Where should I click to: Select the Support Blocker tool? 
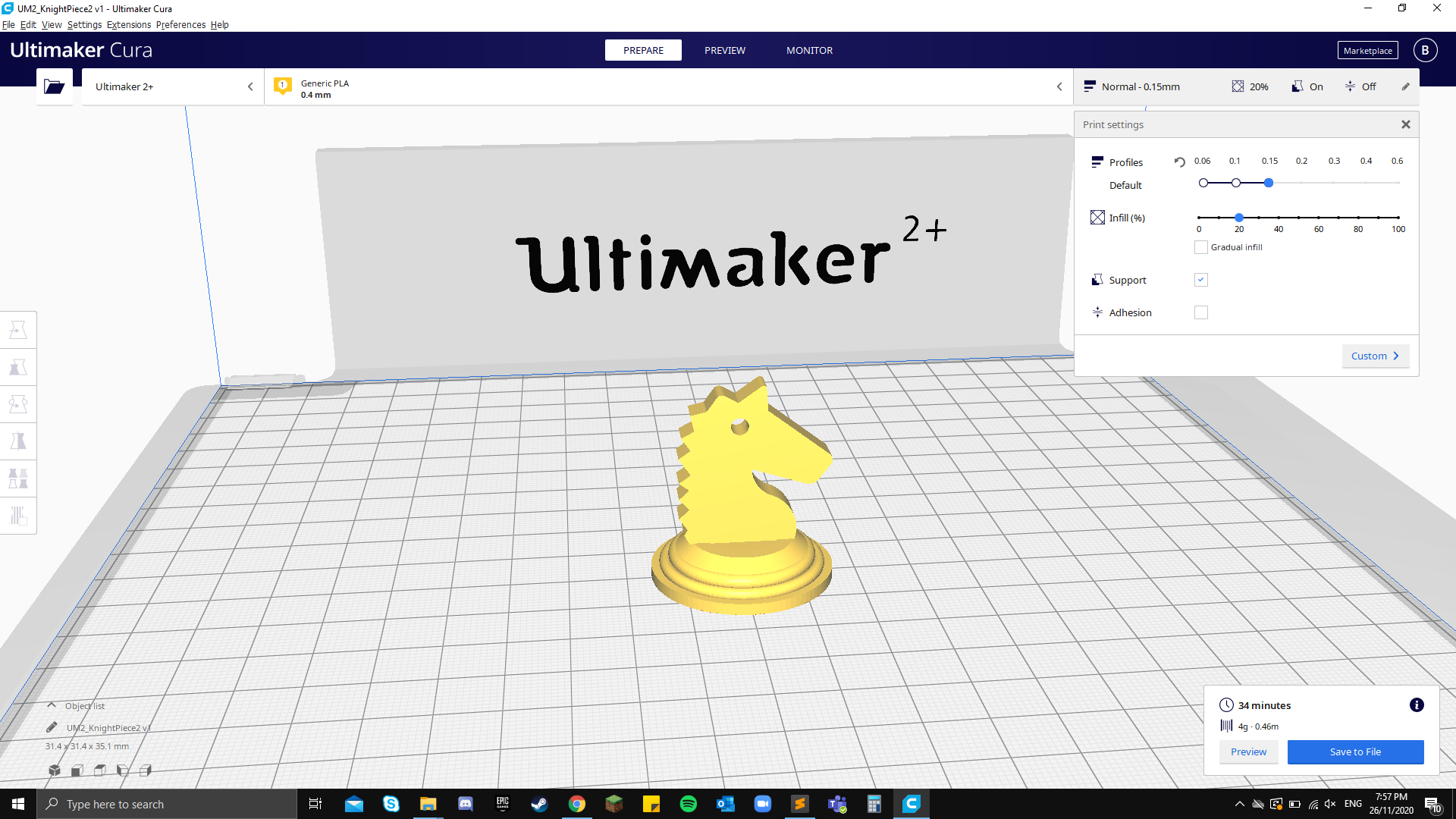point(18,516)
